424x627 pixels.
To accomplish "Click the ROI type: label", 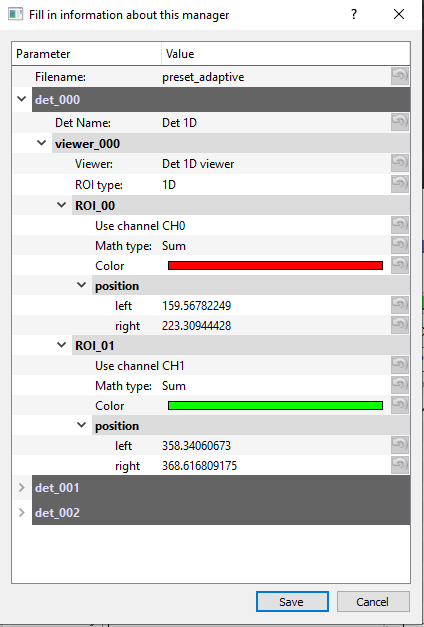I will pos(99,185).
